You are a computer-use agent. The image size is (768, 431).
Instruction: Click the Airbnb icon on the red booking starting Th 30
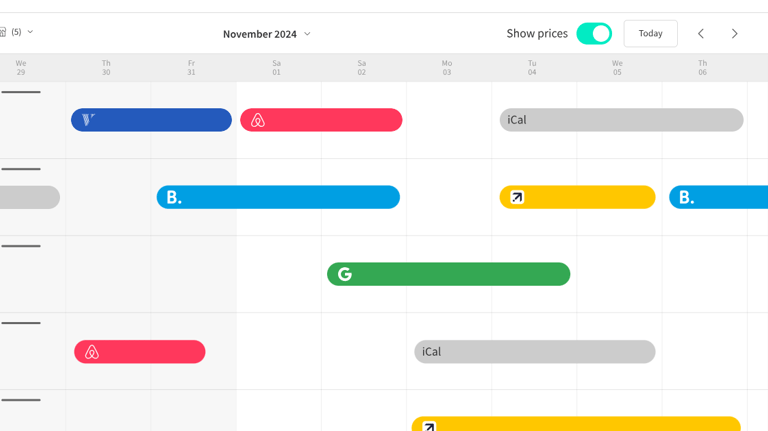coord(92,352)
